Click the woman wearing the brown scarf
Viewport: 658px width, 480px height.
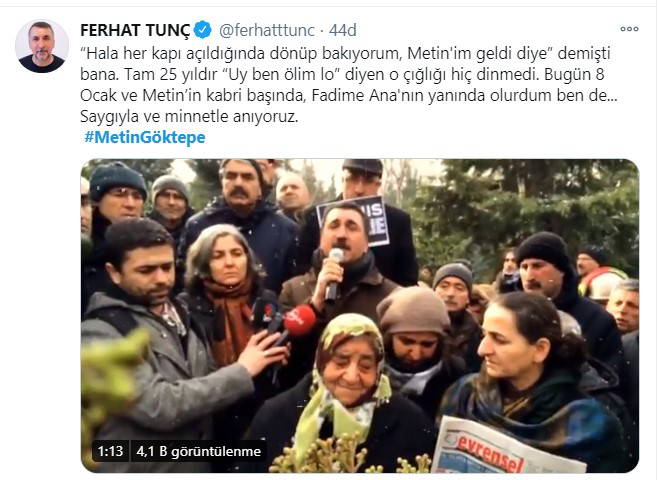pos(227,294)
